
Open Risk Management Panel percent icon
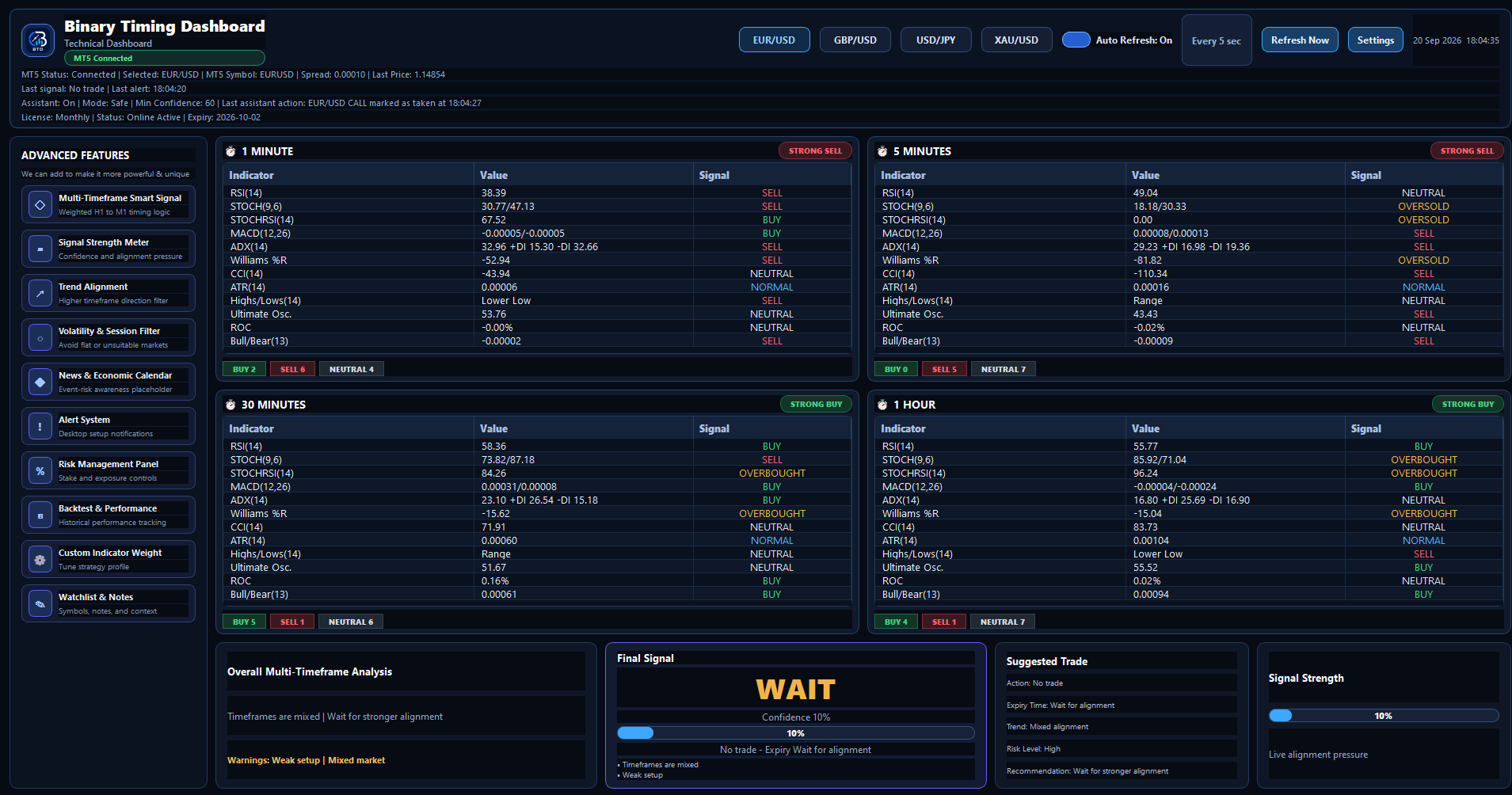(40, 470)
